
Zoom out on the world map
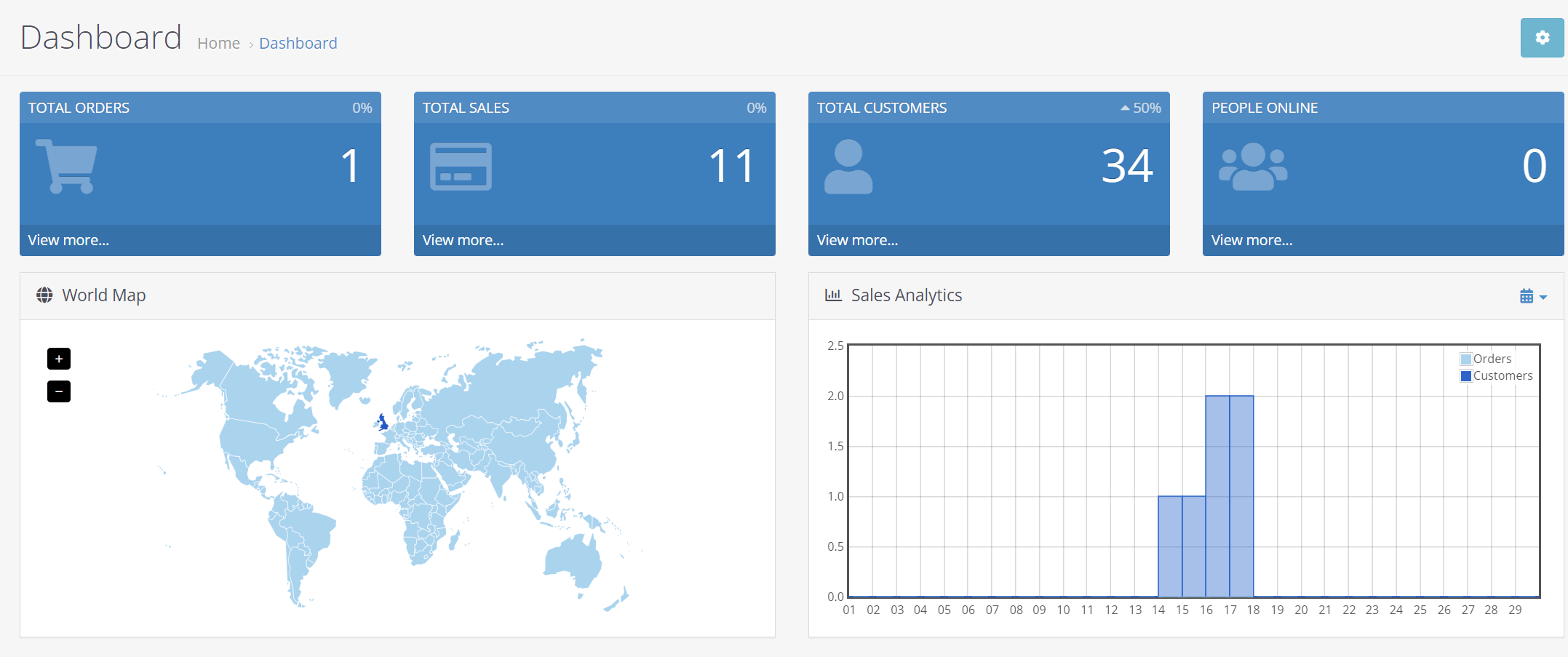[x=59, y=391]
